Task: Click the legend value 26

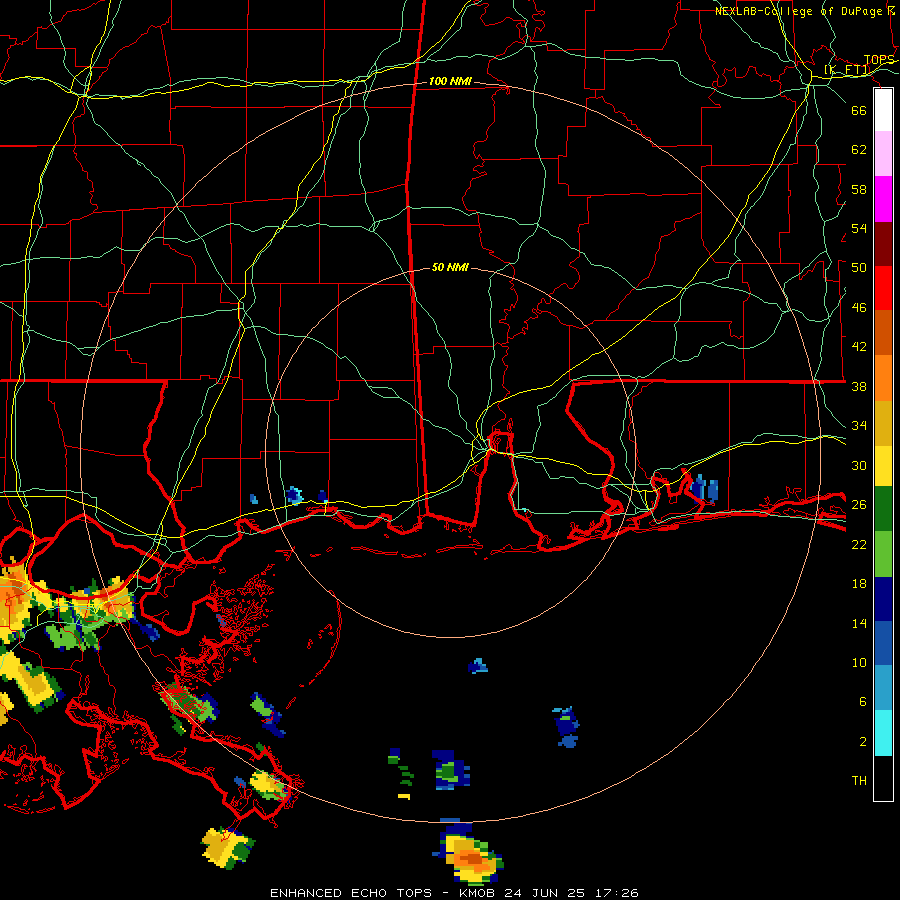Action: [859, 504]
